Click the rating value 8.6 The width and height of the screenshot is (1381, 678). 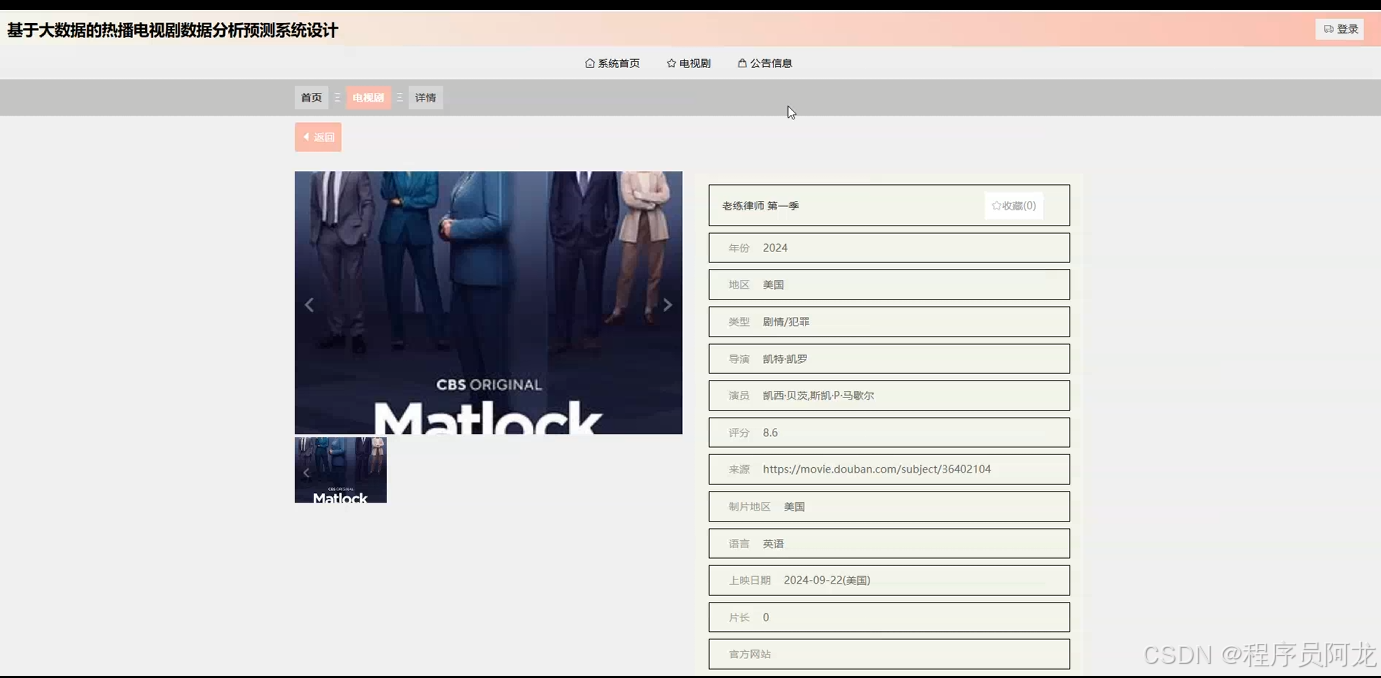pyautogui.click(x=770, y=433)
